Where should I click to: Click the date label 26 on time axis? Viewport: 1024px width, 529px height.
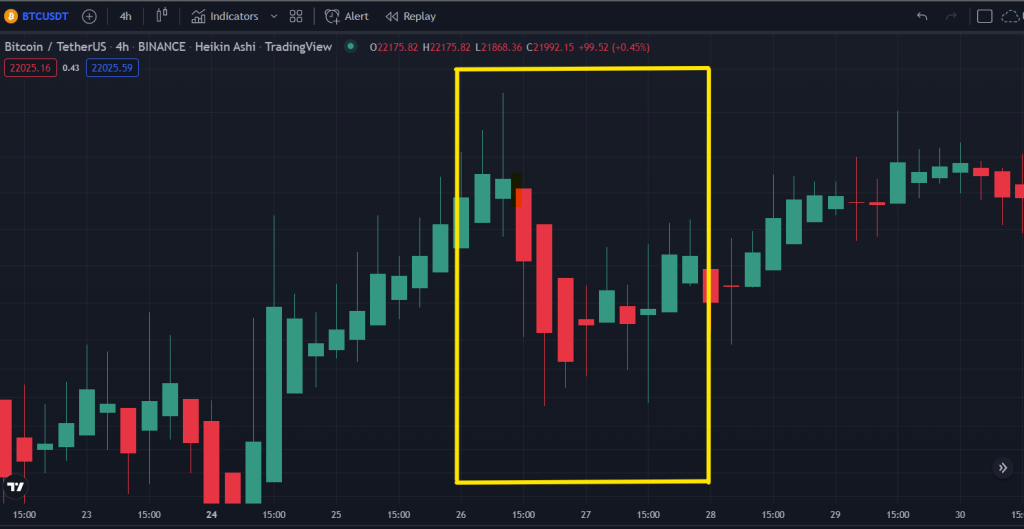point(461,515)
